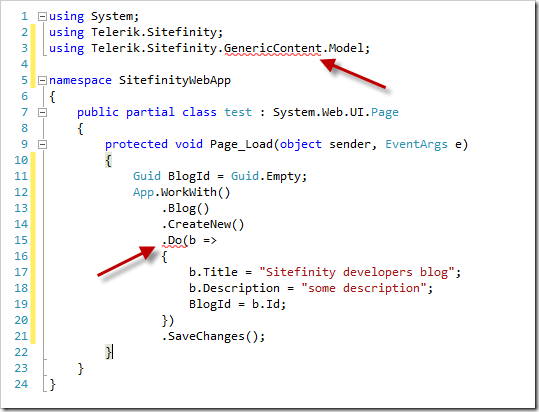This screenshot has height=412, width=539.
Task: Collapse the using directives block at line 1
Action: tap(42, 16)
